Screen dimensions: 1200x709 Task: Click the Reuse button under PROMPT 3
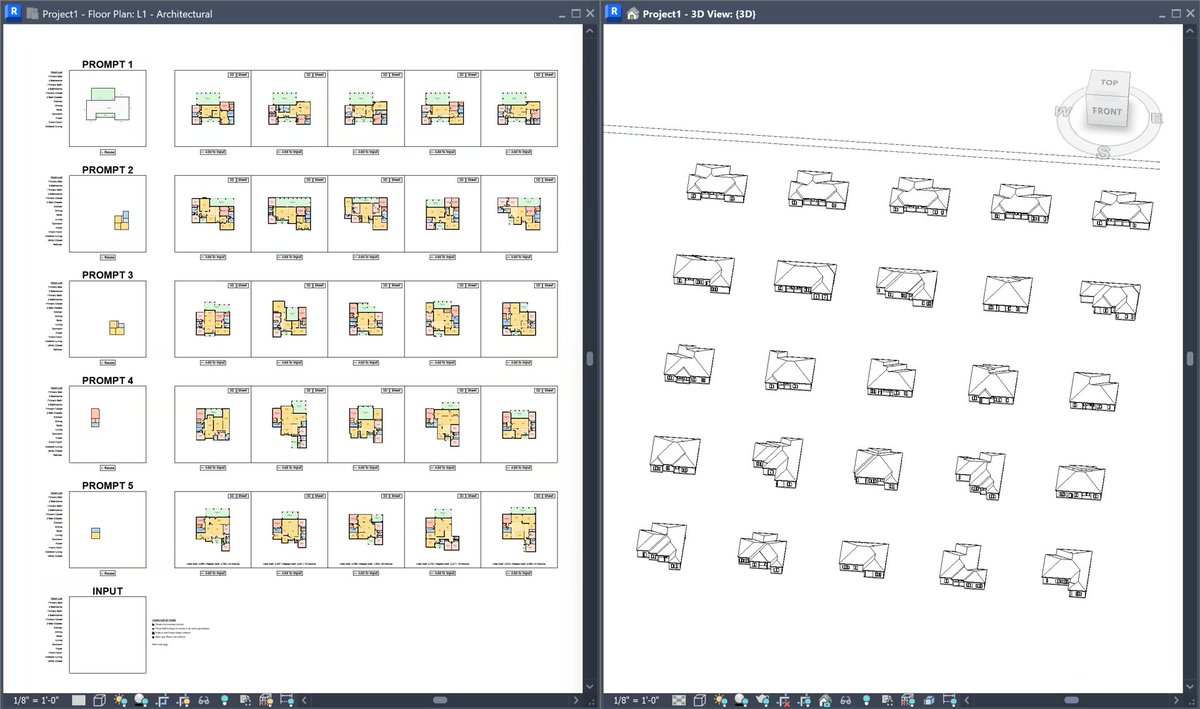(108, 364)
